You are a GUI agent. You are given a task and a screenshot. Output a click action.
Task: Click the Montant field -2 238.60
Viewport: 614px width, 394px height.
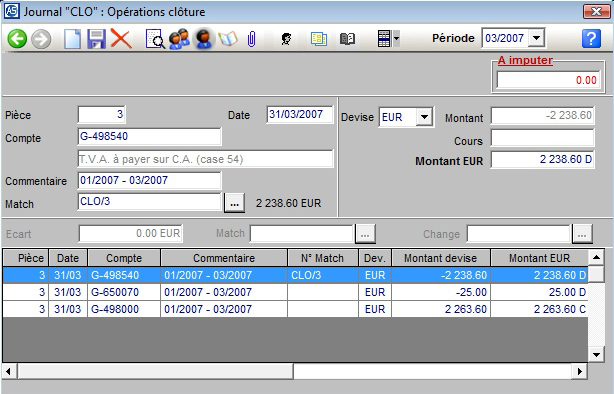coord(542,116)
